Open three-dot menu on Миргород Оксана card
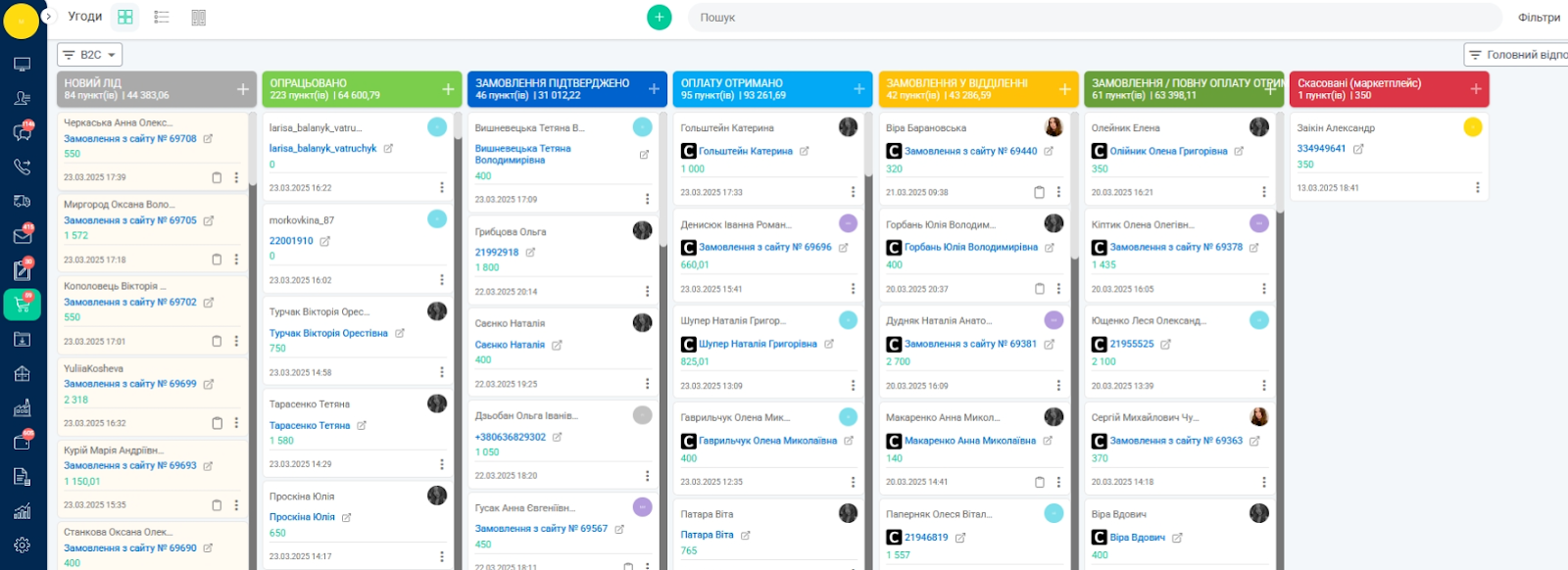The image size is (1568, 570). pyautogui.click(x=236, y=260)
